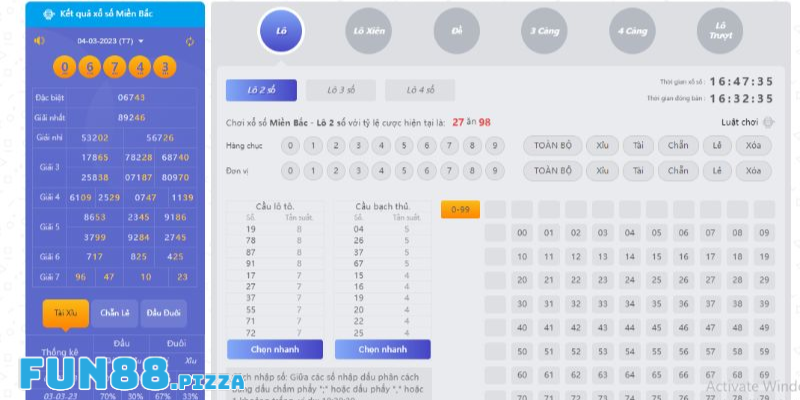Open Luật chơi rules icon

click(x=768, y=122)
